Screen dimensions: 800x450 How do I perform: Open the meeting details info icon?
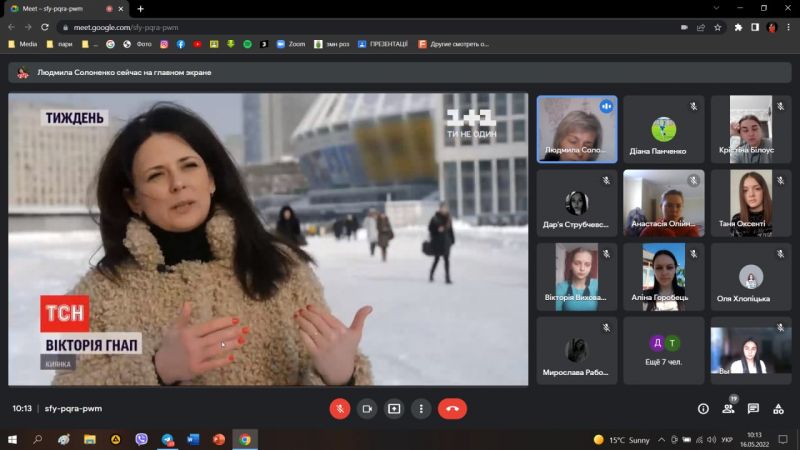tap(703, 409)
